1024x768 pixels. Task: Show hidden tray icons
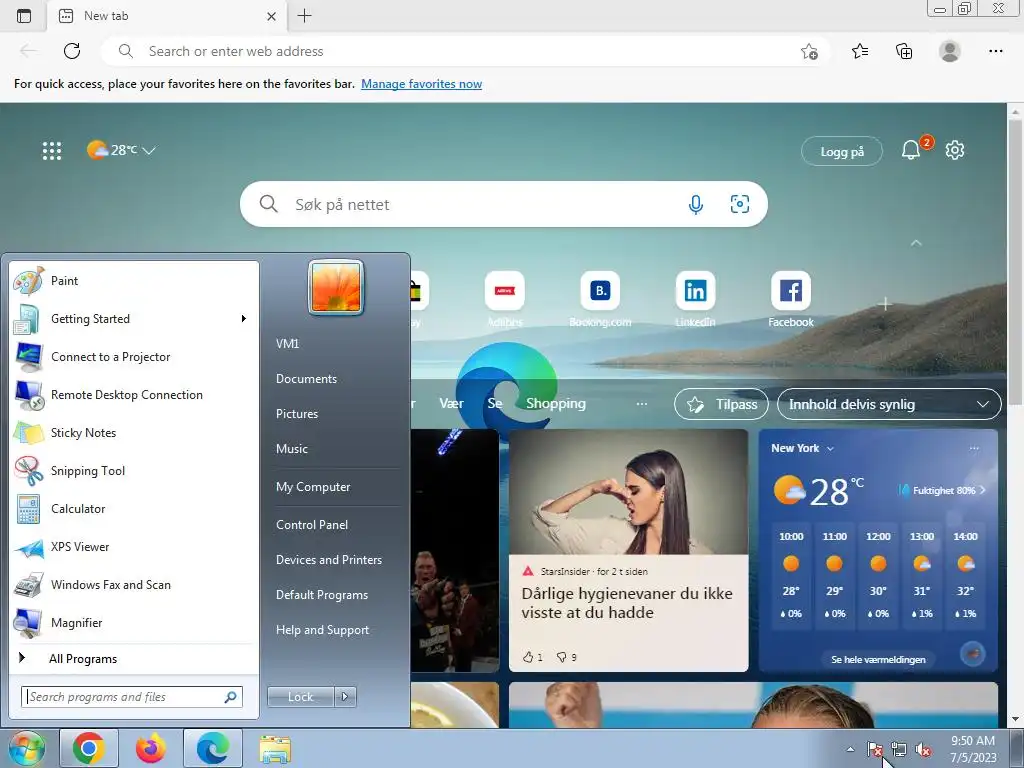[x=850, y=749]
